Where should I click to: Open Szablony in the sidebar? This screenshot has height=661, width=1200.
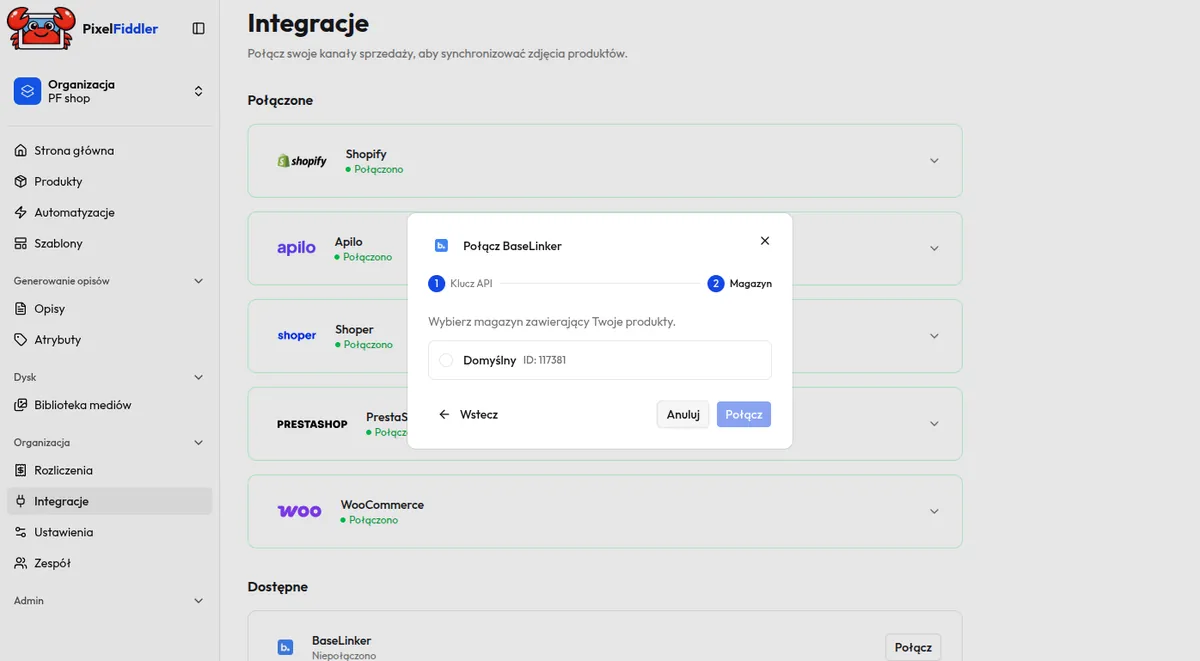click(x=110, y=244)
